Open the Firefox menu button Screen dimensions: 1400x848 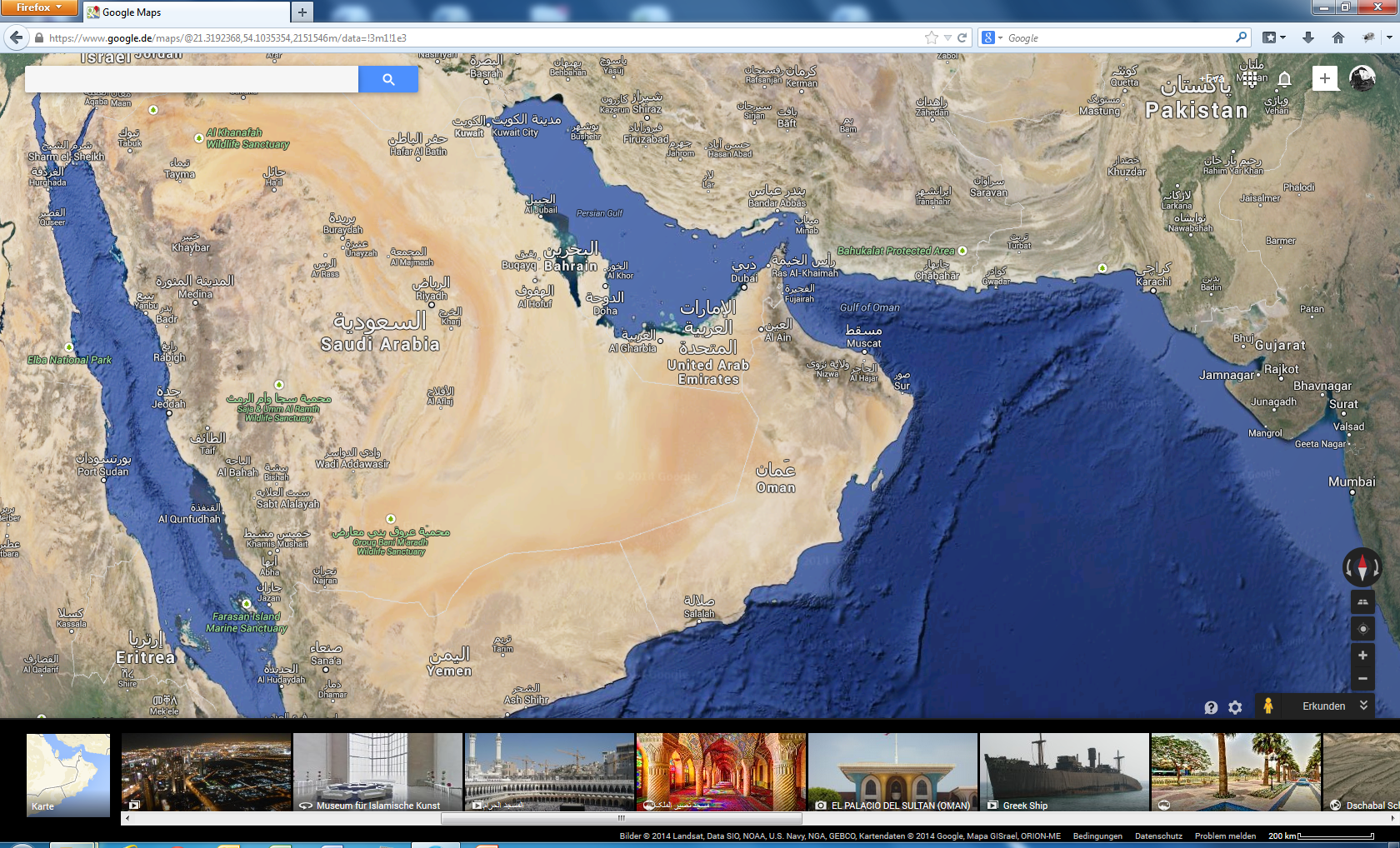(39, 7)
